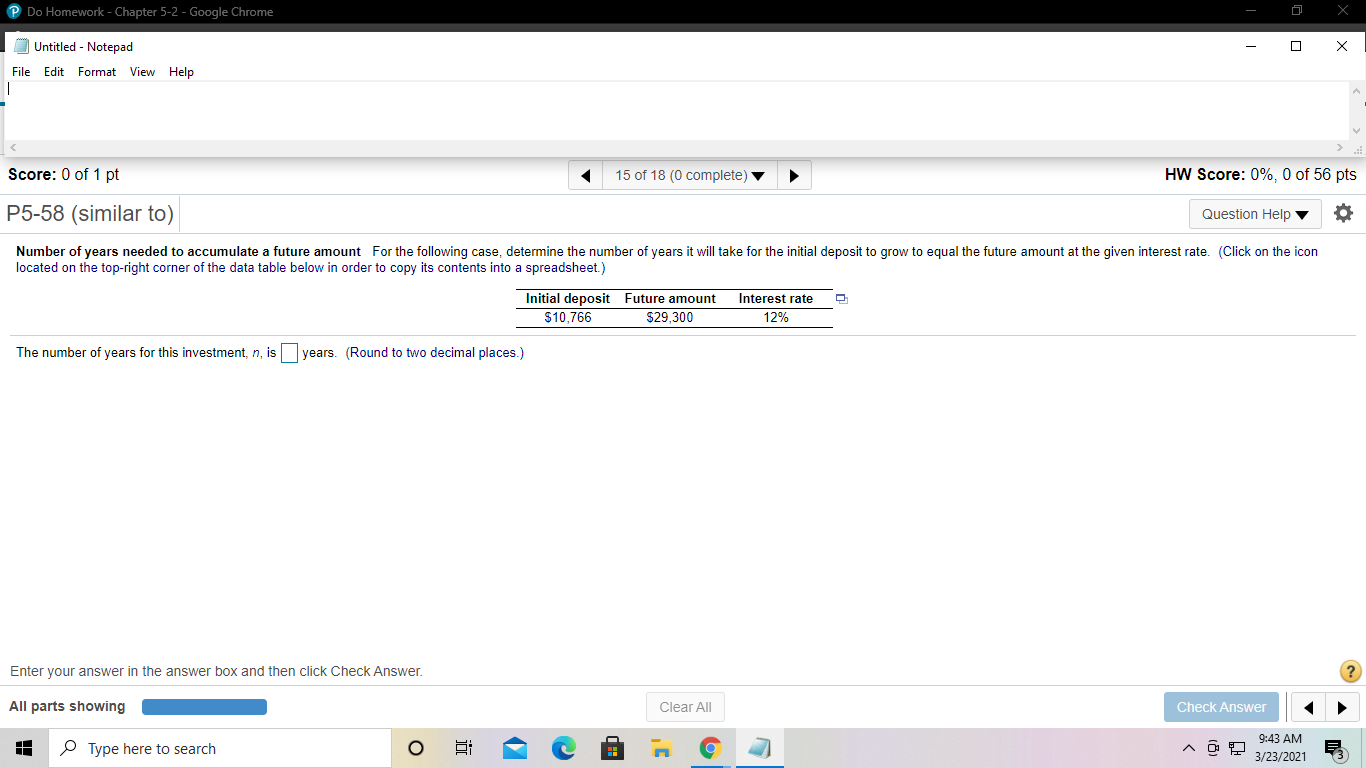Open the question selector showing 15 of 18
The width and height of the screenshot is (1366, 768).
[x=689, y=174]
